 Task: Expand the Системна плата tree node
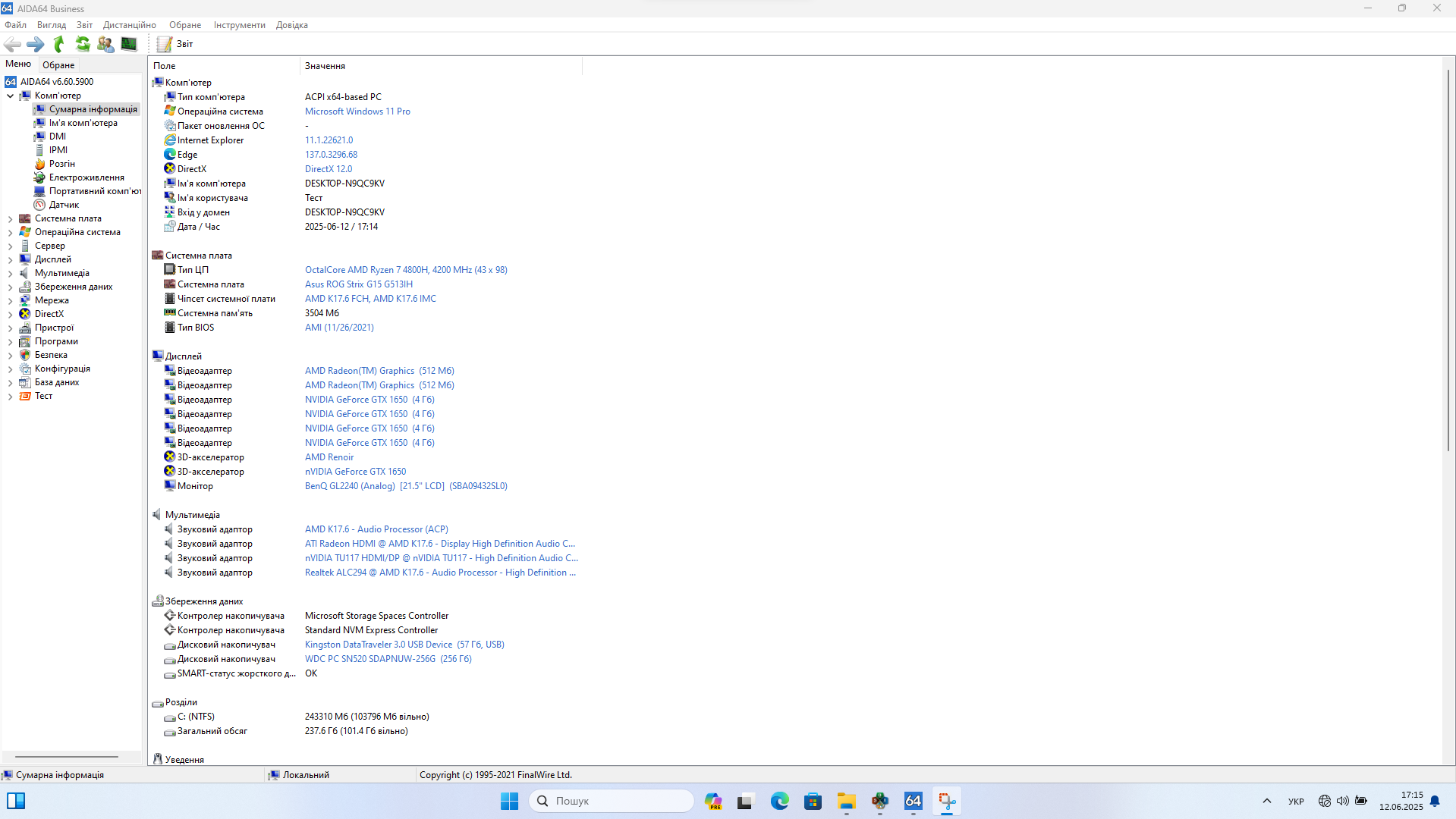[10, 218]
